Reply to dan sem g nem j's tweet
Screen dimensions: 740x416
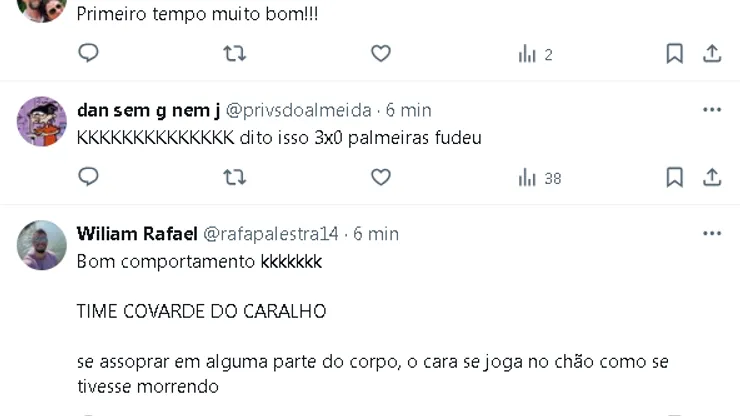click(x=89, y=177)
